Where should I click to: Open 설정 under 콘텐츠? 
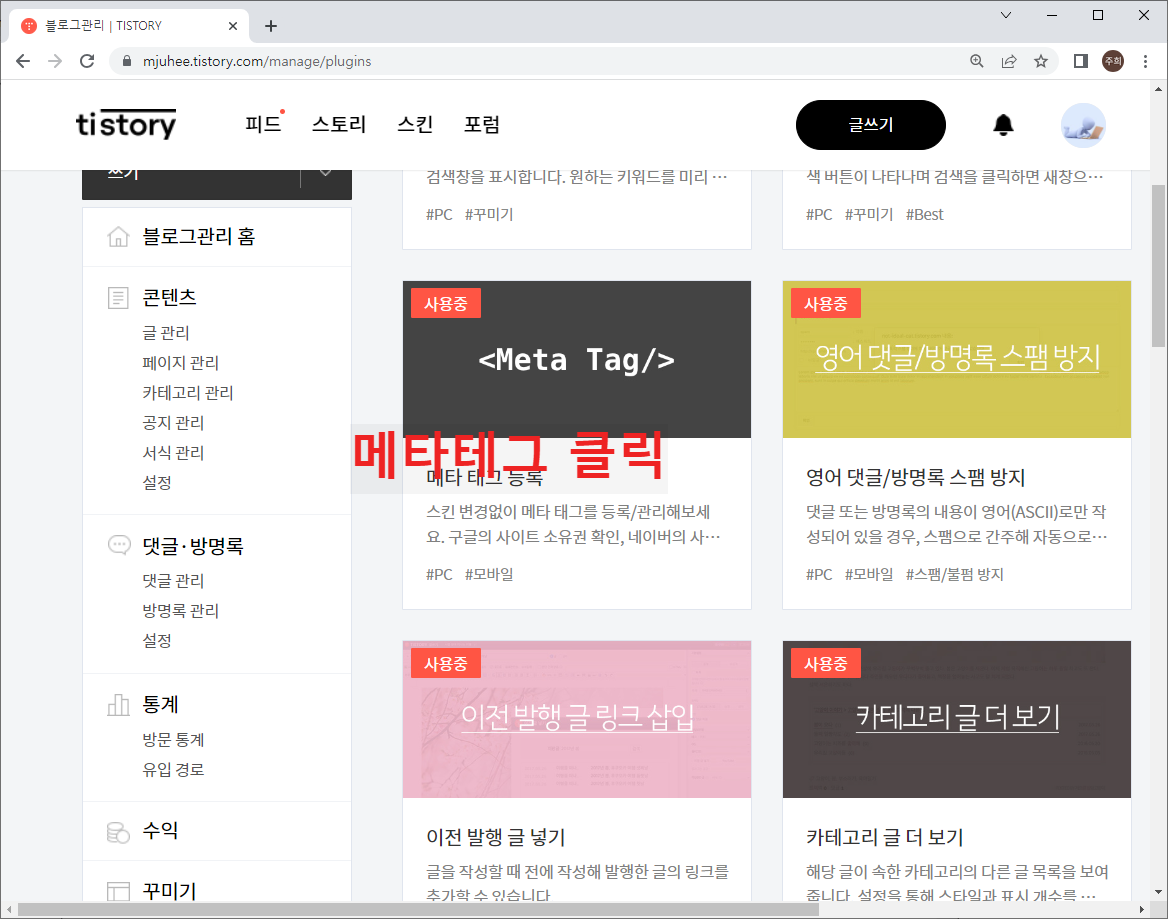tap(157, 482)
